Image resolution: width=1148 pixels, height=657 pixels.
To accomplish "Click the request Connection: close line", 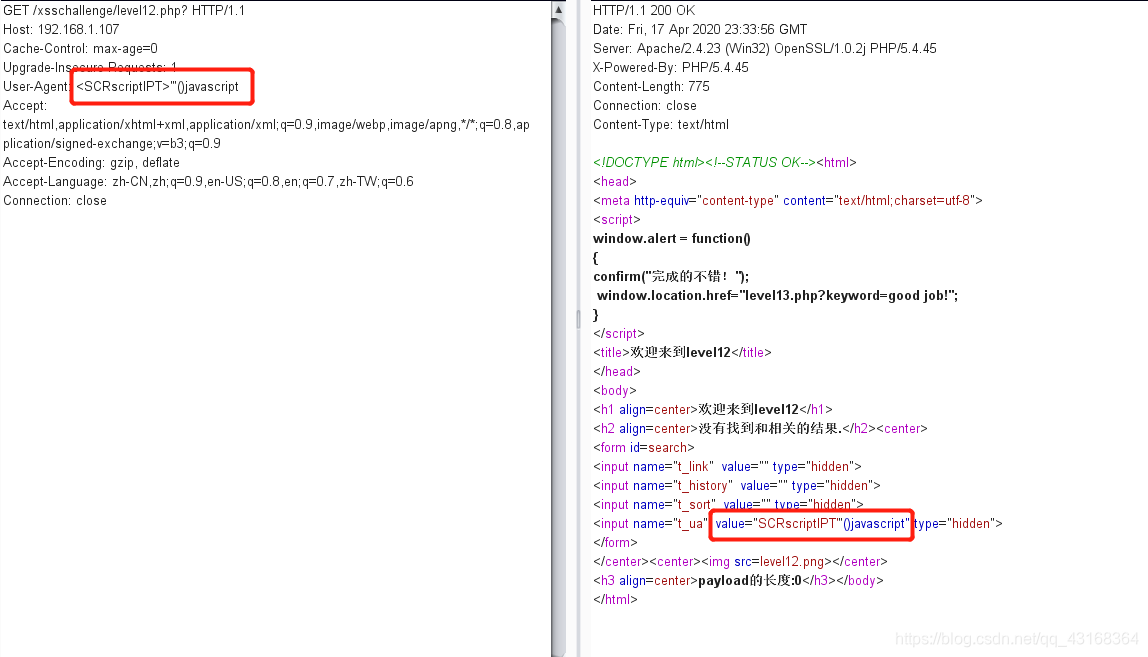I will (x=55, y=201).
